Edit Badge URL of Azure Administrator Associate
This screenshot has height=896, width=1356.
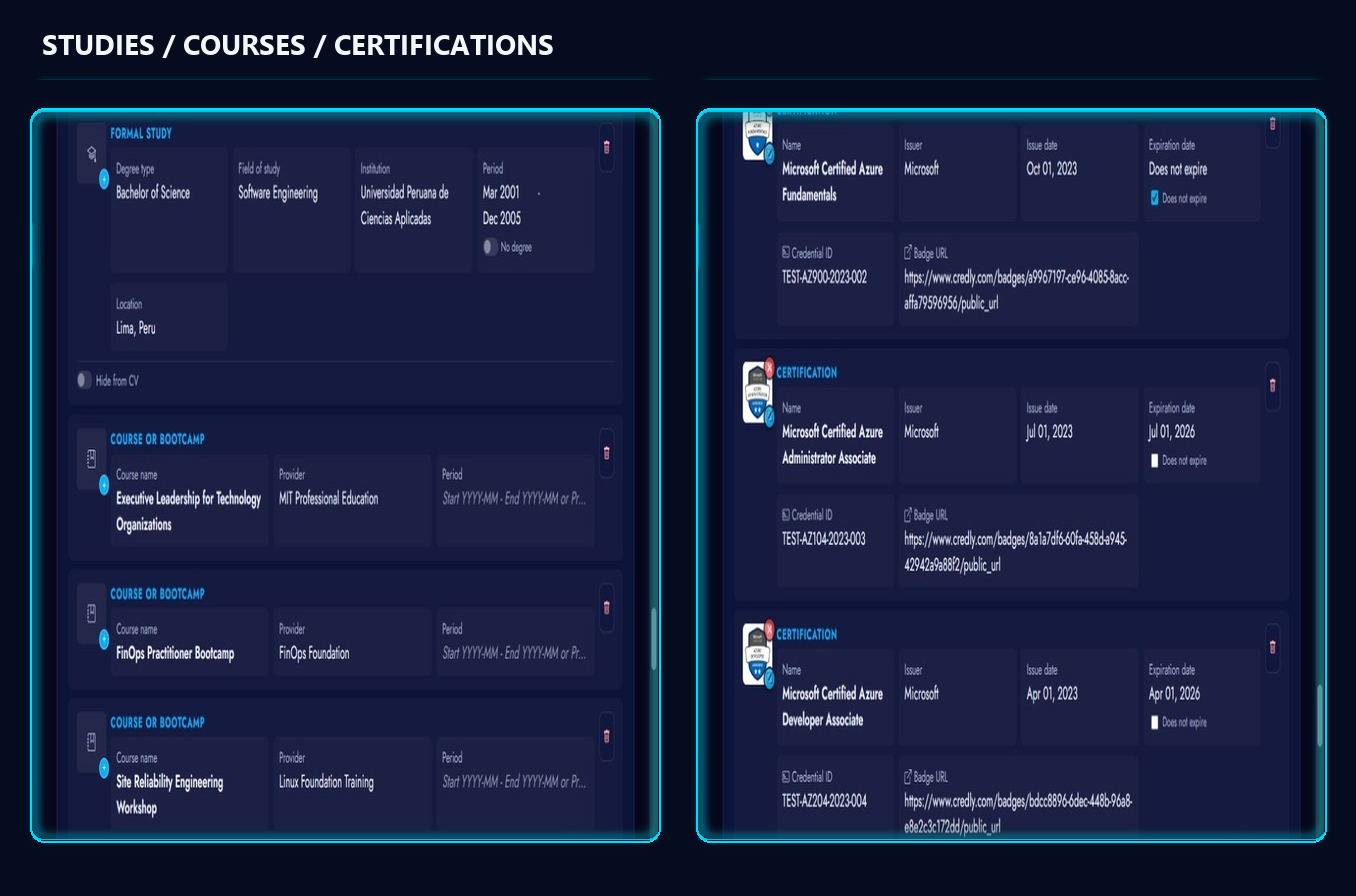click(1018, 541)
